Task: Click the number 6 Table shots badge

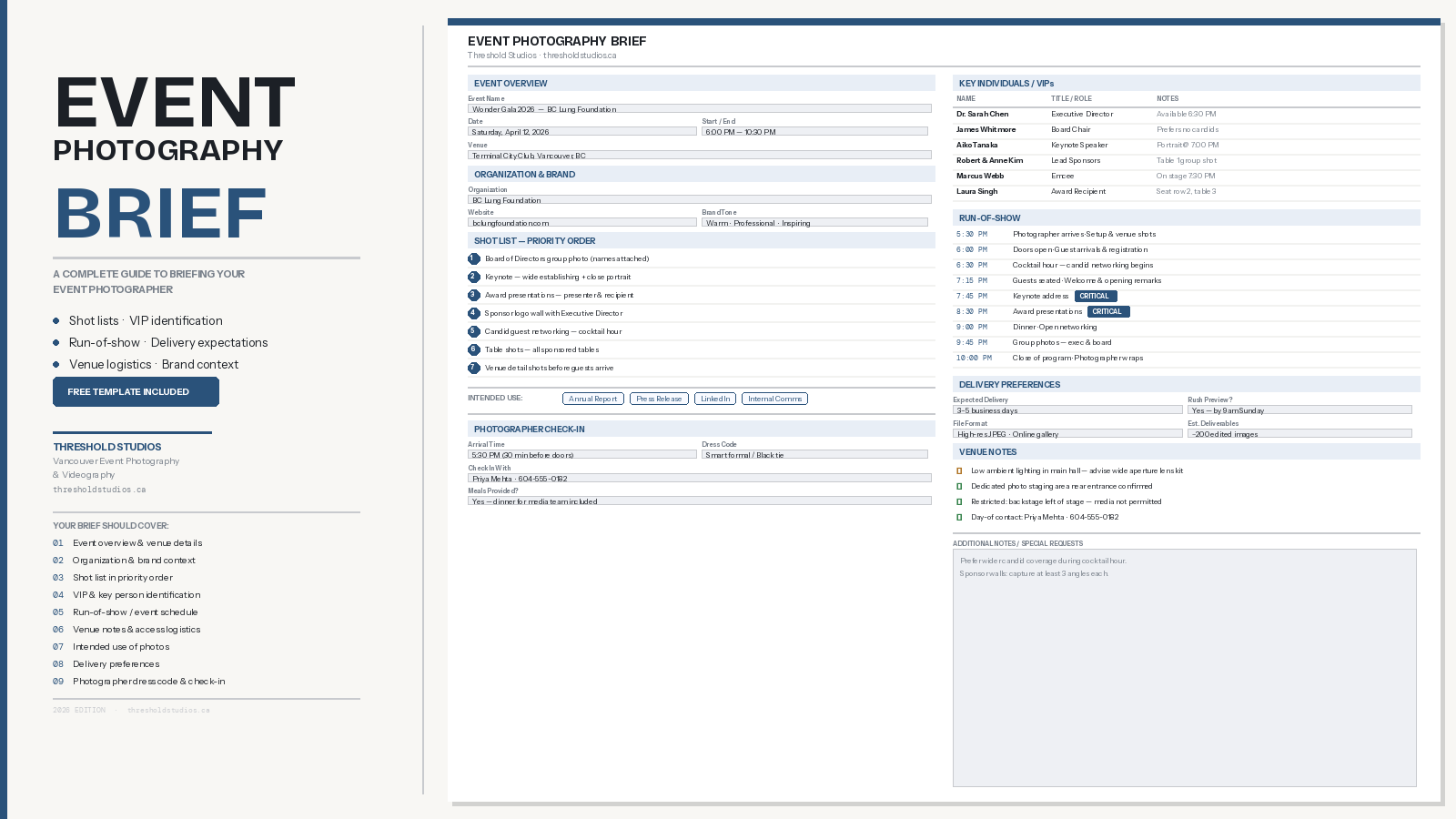Action: [x=473, y=350]
